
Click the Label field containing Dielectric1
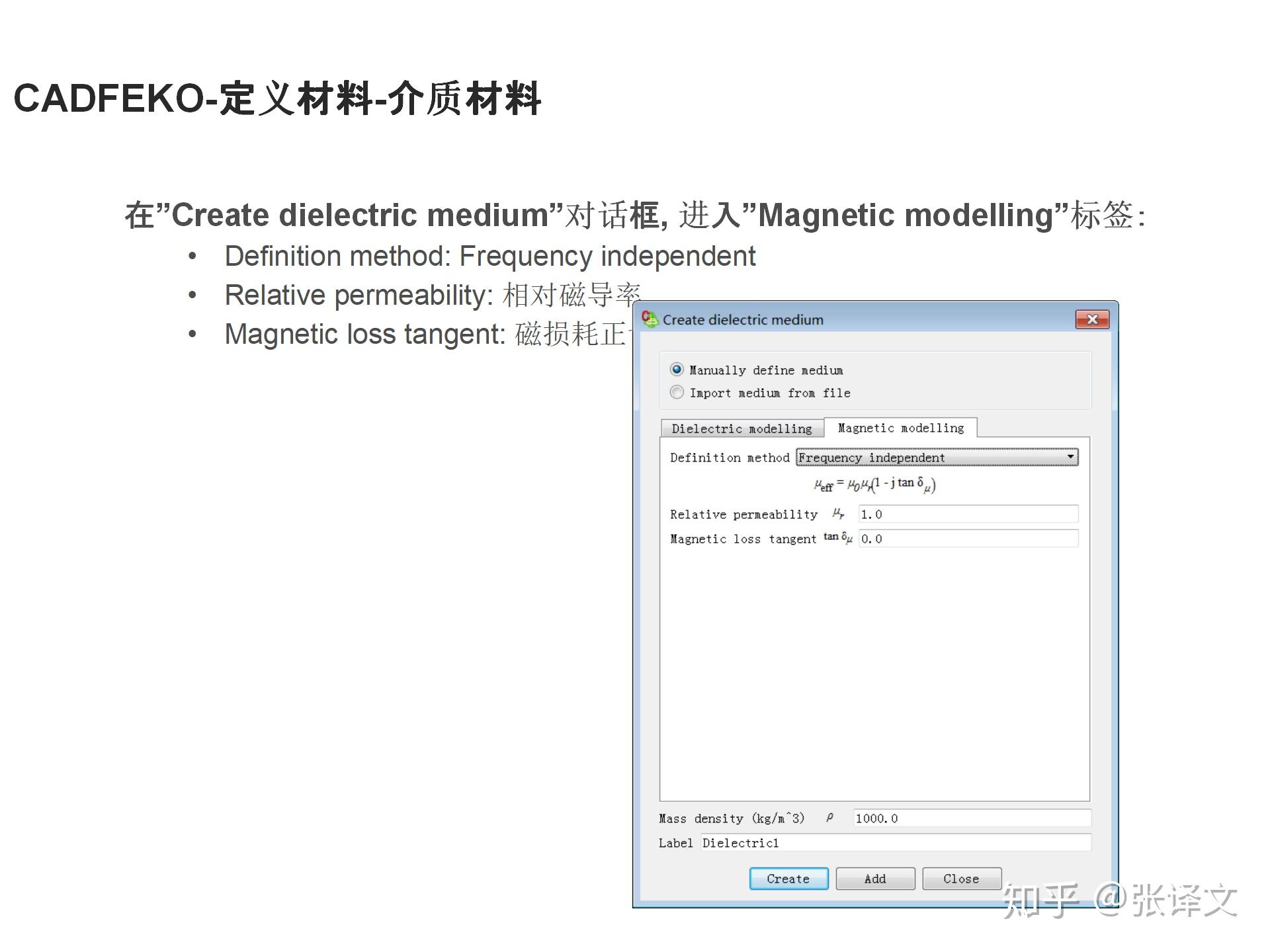[x=895, y=843]
